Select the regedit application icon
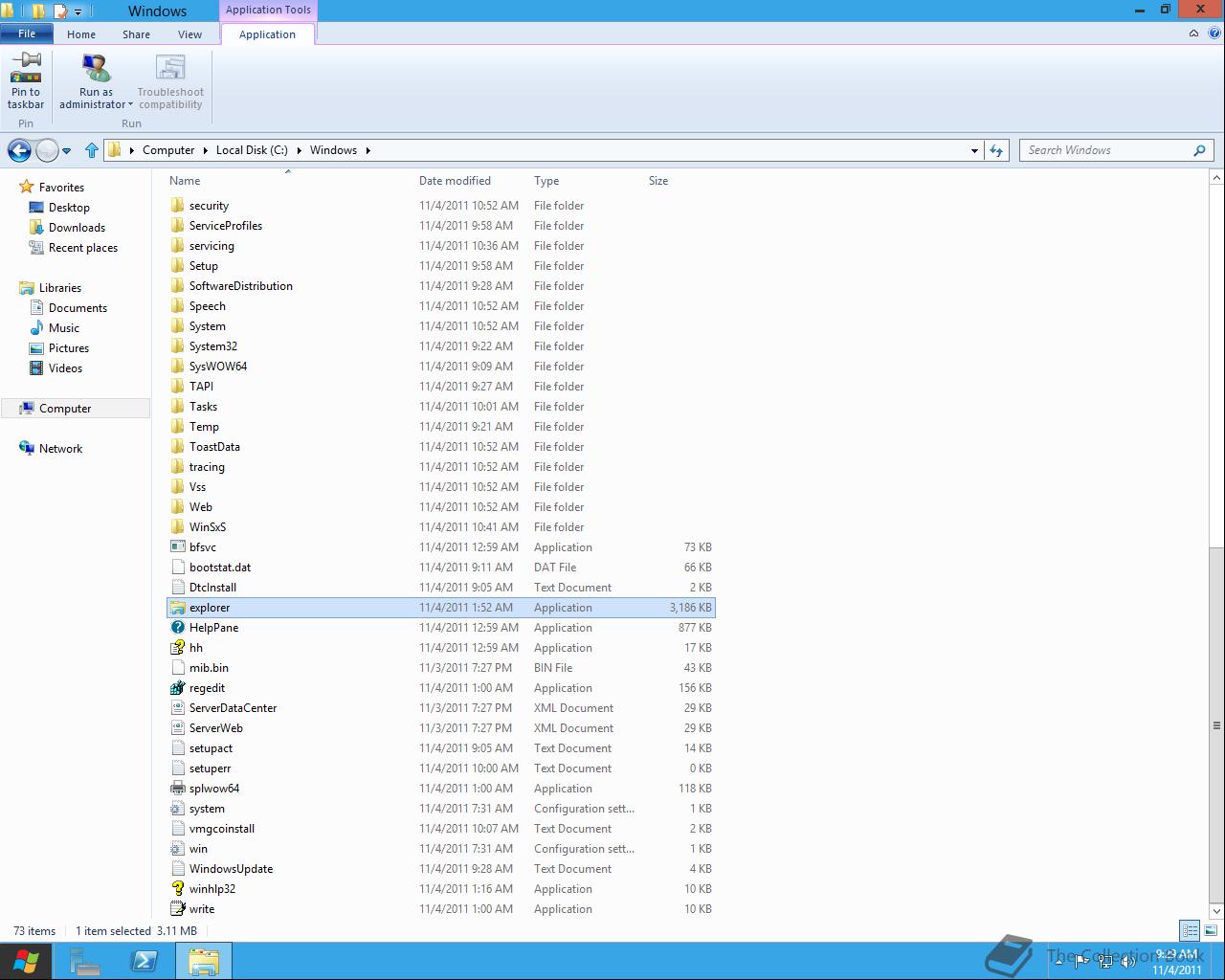 (x=177, y=688)
